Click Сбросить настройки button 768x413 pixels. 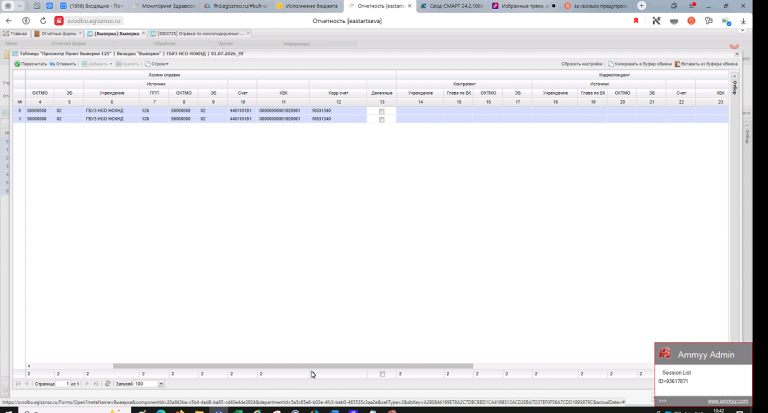click(581, 64)
